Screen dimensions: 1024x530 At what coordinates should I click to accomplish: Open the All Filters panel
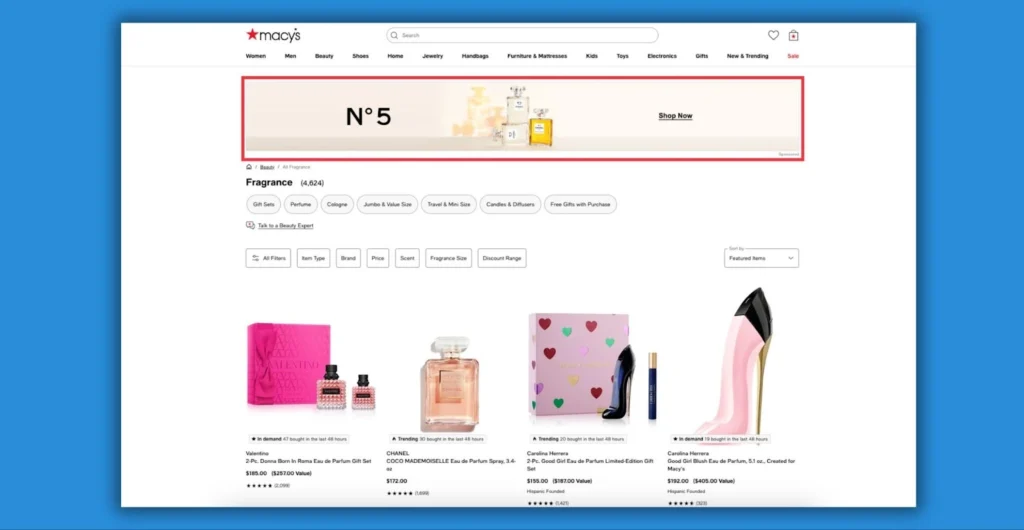268,258
